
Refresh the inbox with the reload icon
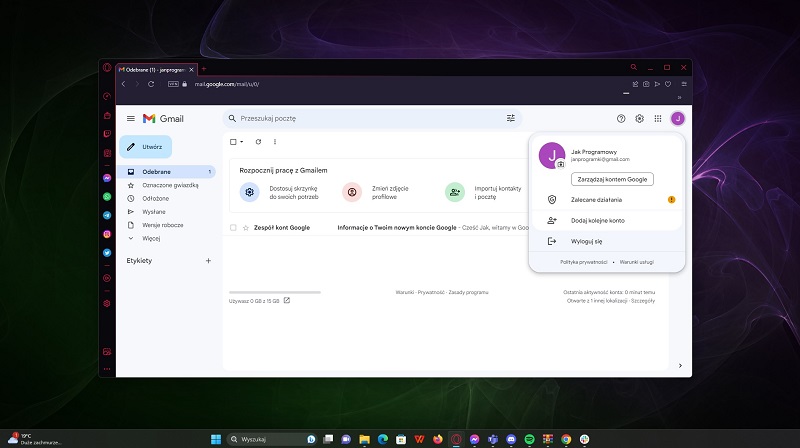(258, 142)
